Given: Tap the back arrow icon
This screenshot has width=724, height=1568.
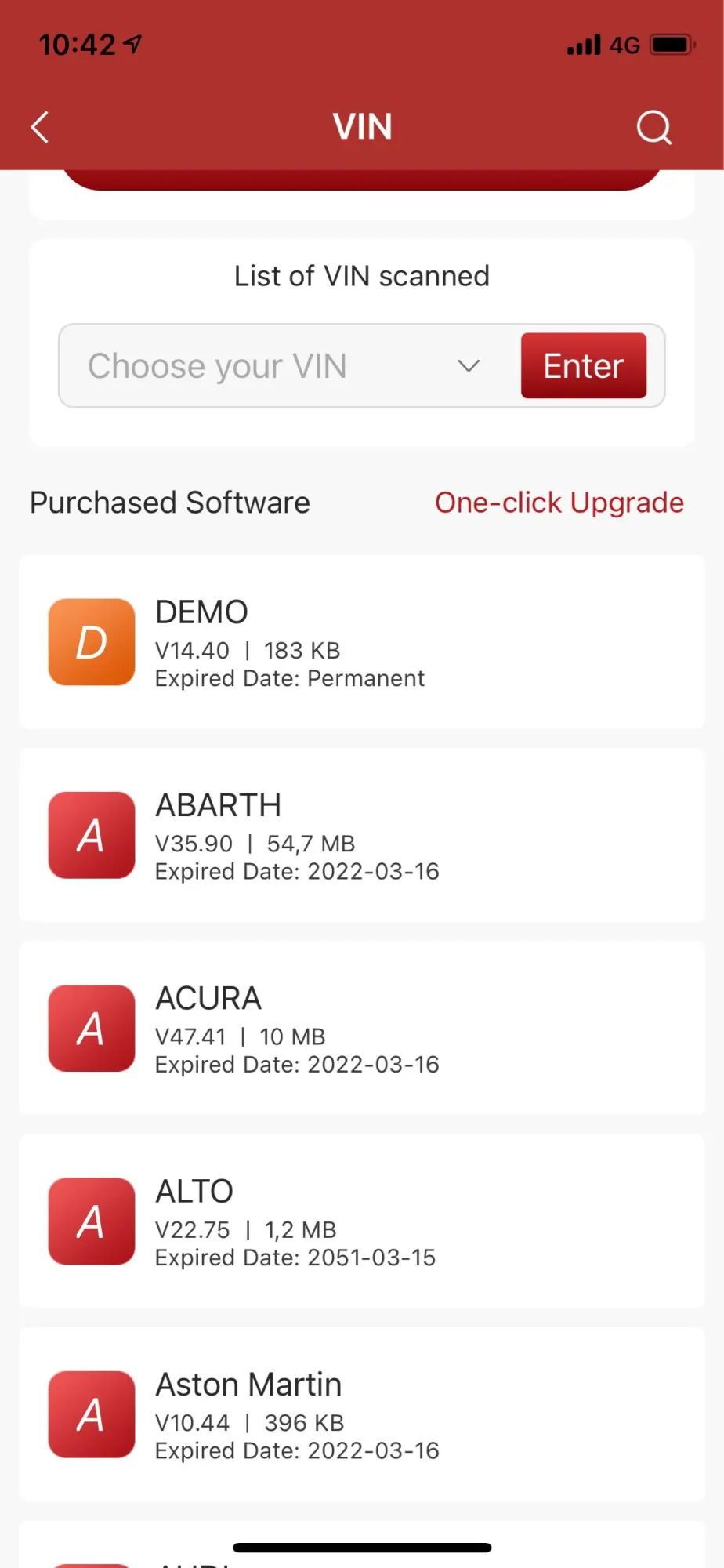Looking at the screenshot, I should [41, 127].
